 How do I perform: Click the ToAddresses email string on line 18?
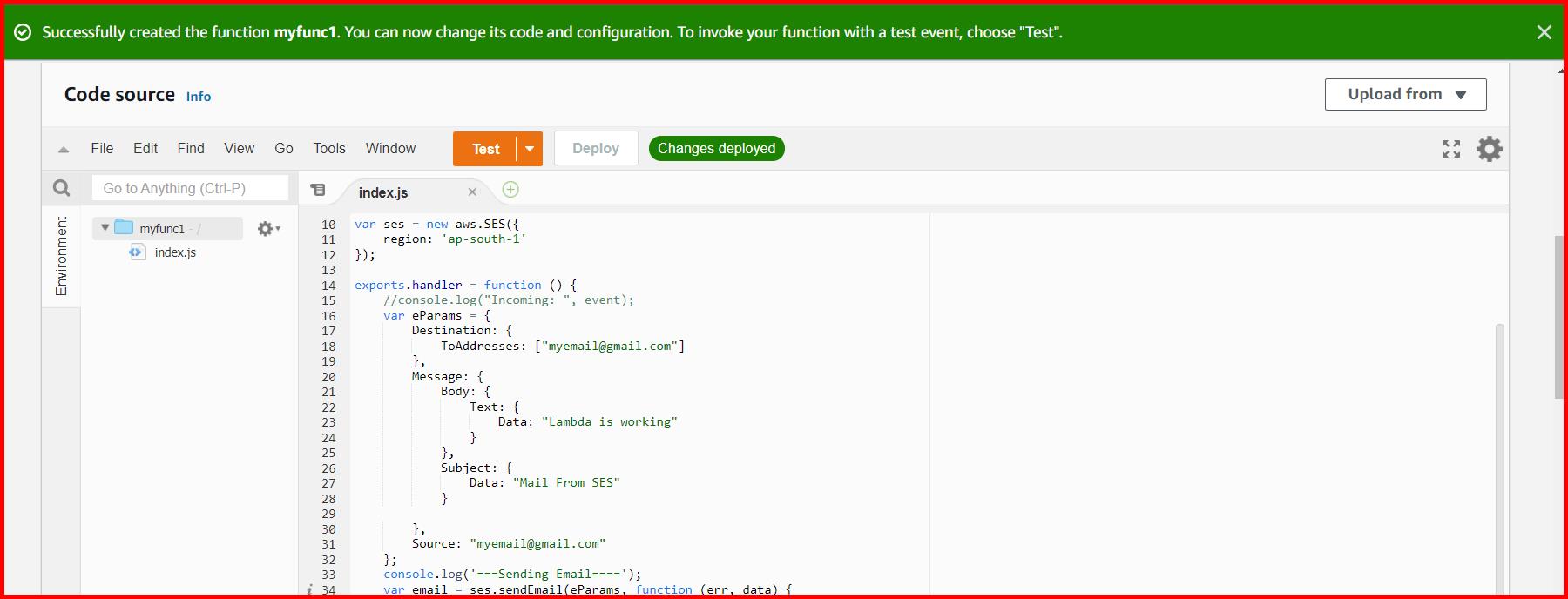pos(610,347)
